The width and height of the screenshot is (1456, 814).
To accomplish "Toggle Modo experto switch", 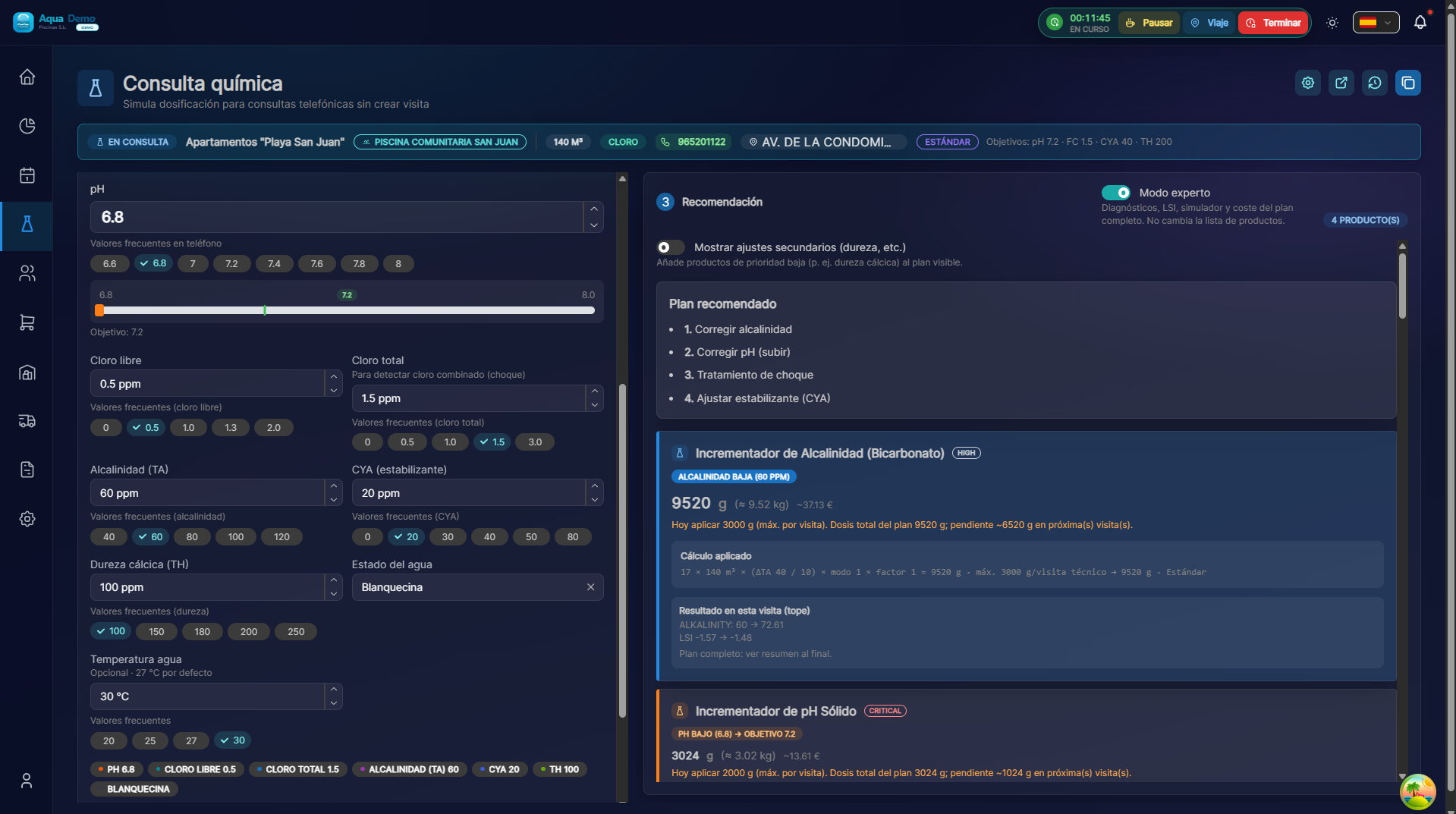I will [x=1116, y=193].
